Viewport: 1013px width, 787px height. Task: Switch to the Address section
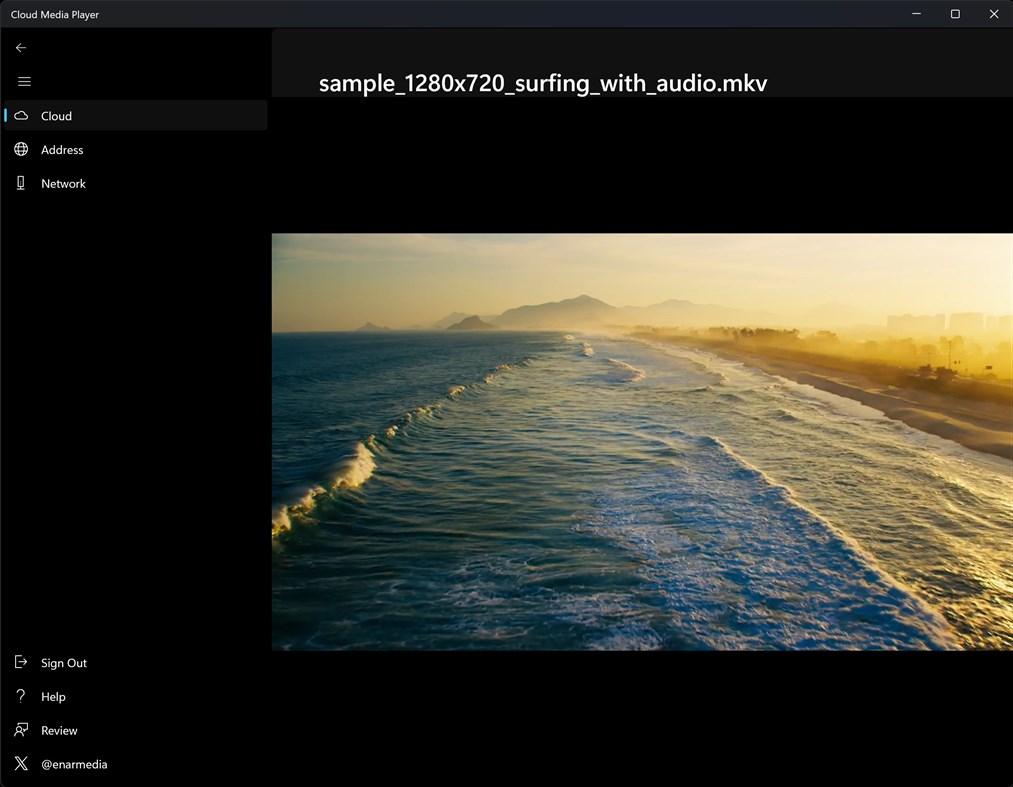pos(62,149)
